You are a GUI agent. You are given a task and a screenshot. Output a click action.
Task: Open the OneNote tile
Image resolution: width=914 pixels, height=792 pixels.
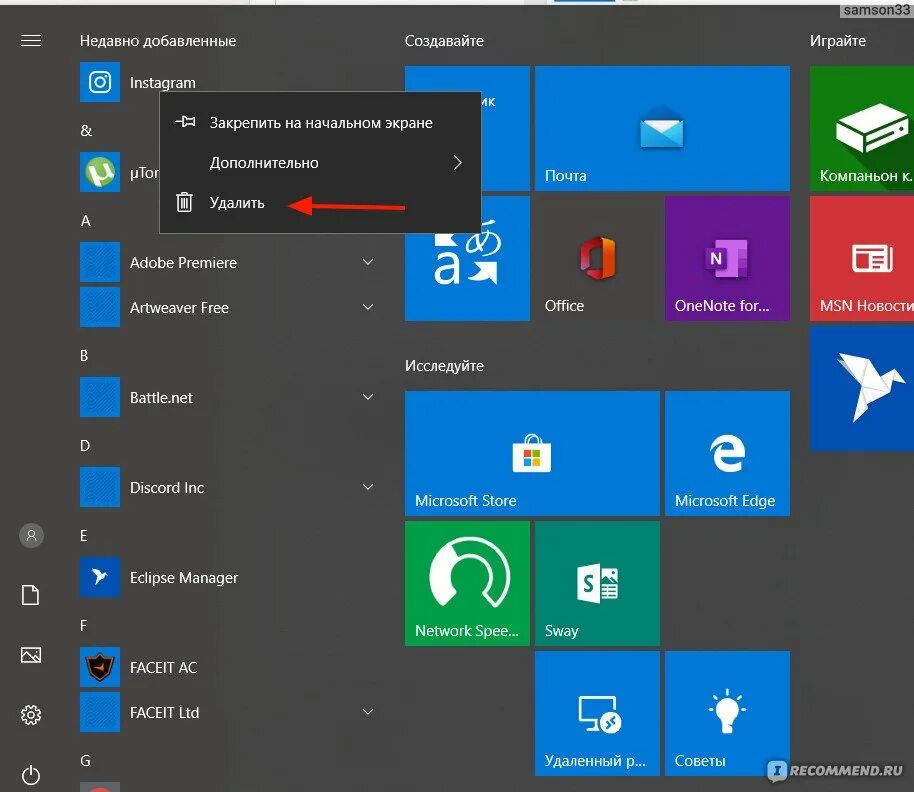pos(727,258)
